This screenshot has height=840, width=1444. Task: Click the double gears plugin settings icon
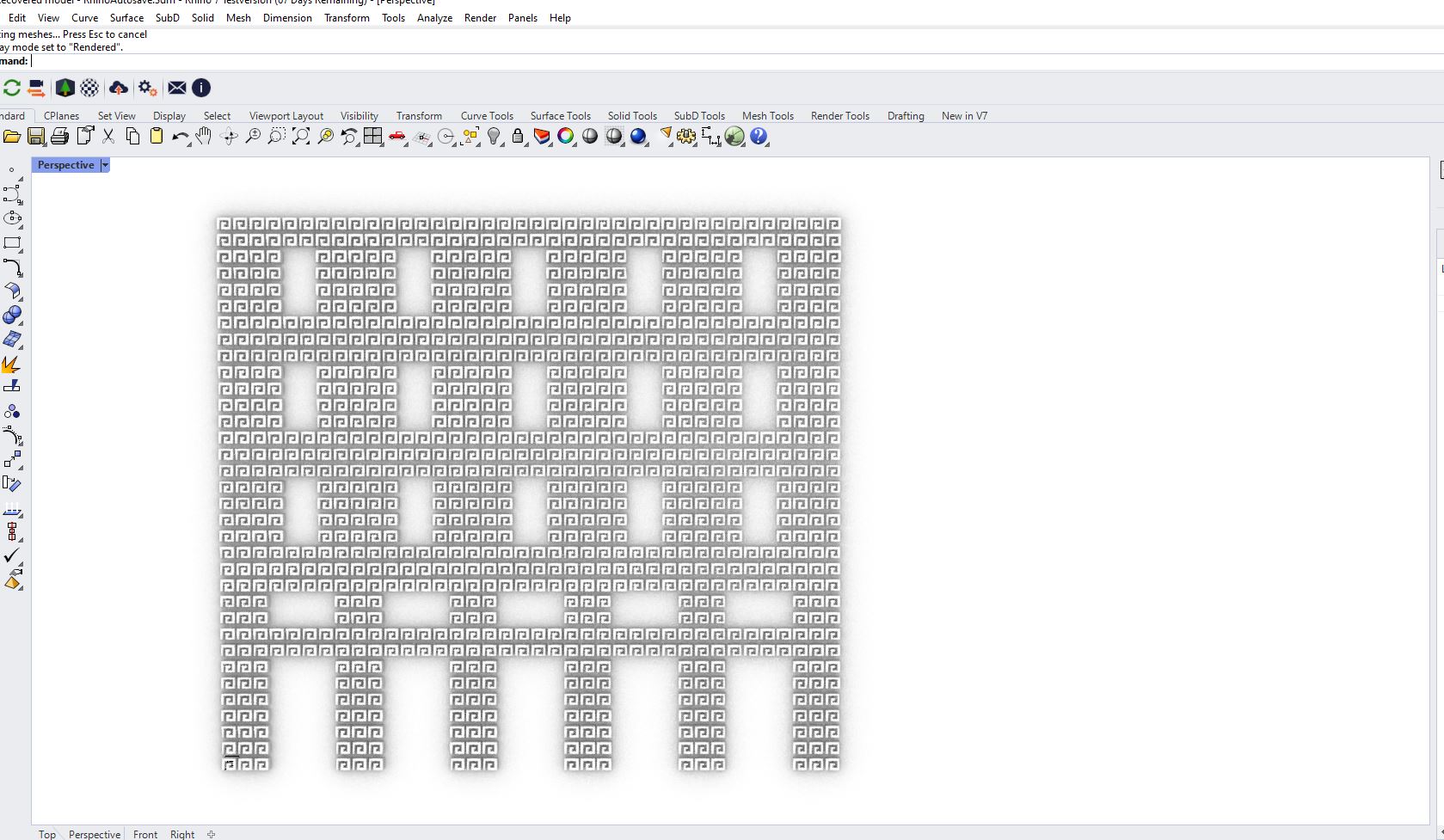point(147,88)
